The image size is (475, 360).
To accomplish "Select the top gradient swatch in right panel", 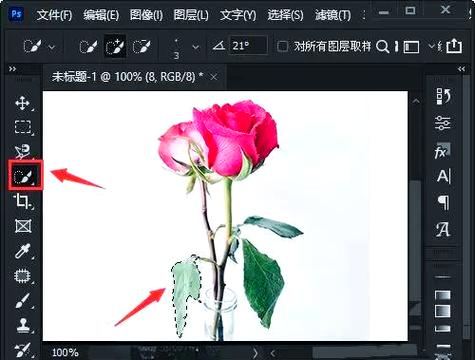I will coord(443,295).
